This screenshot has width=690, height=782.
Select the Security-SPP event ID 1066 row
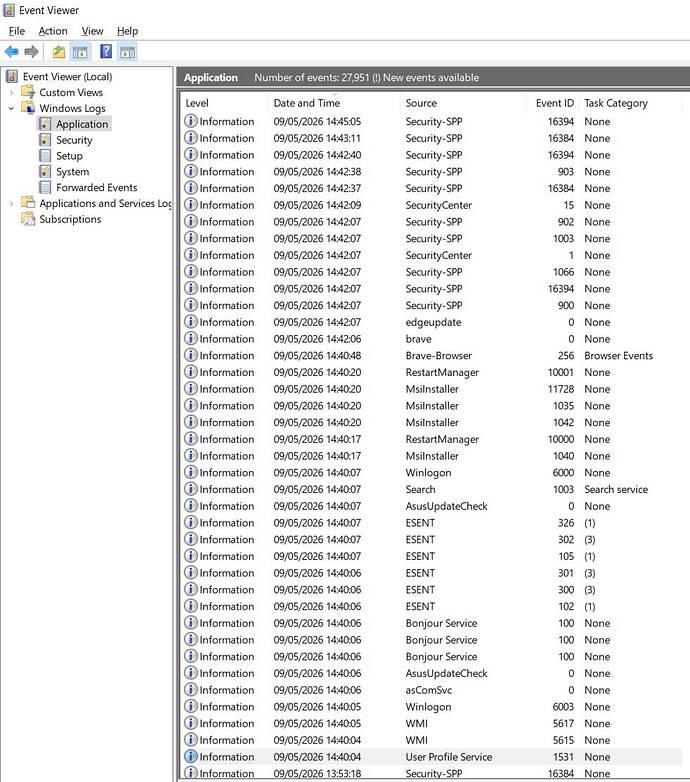click(x=431, y=272)
